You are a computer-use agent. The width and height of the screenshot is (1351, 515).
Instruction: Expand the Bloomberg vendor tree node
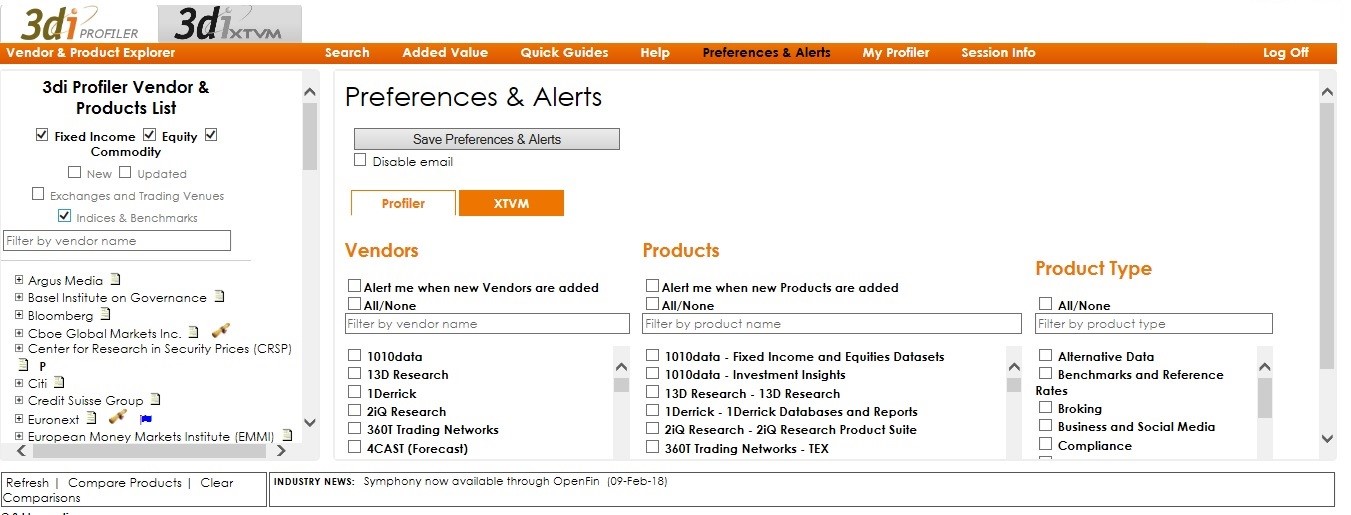tap(19, 315)
